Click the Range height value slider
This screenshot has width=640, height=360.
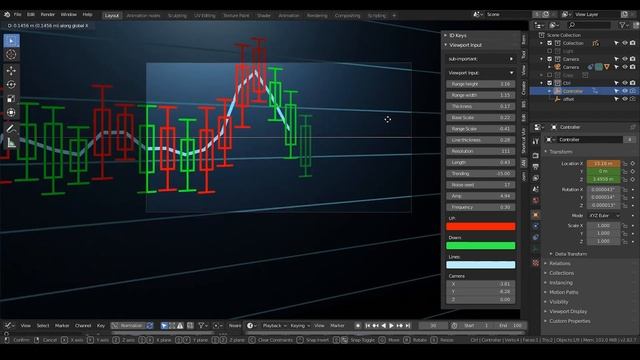pos(480,84)
